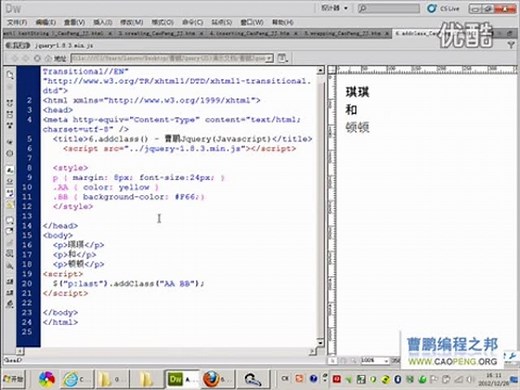
Task: Click the code pane scroll up arrow
Action: [320, 70]
